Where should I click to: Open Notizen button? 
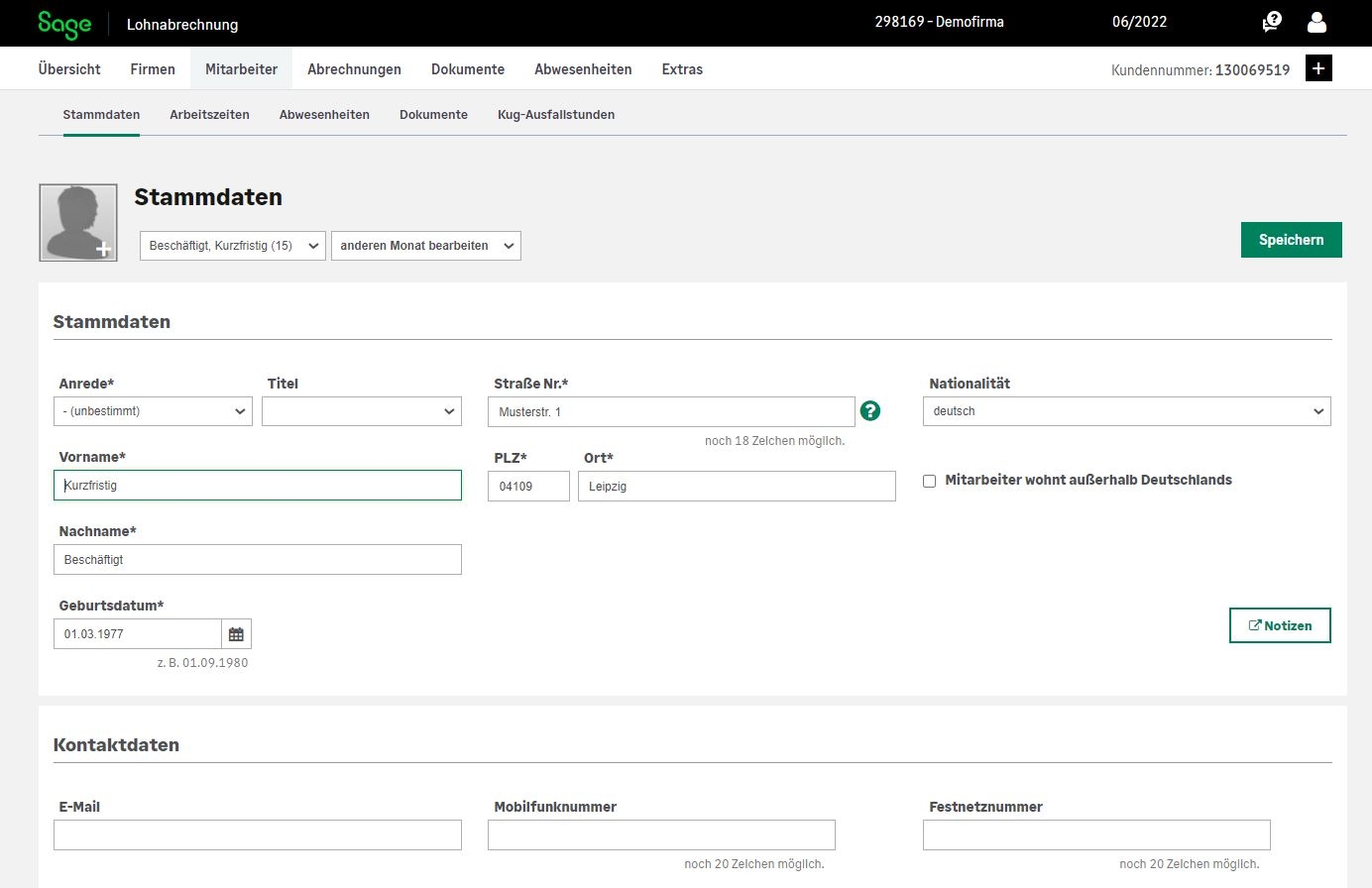pyautogui.click(x=1279, y=625)
